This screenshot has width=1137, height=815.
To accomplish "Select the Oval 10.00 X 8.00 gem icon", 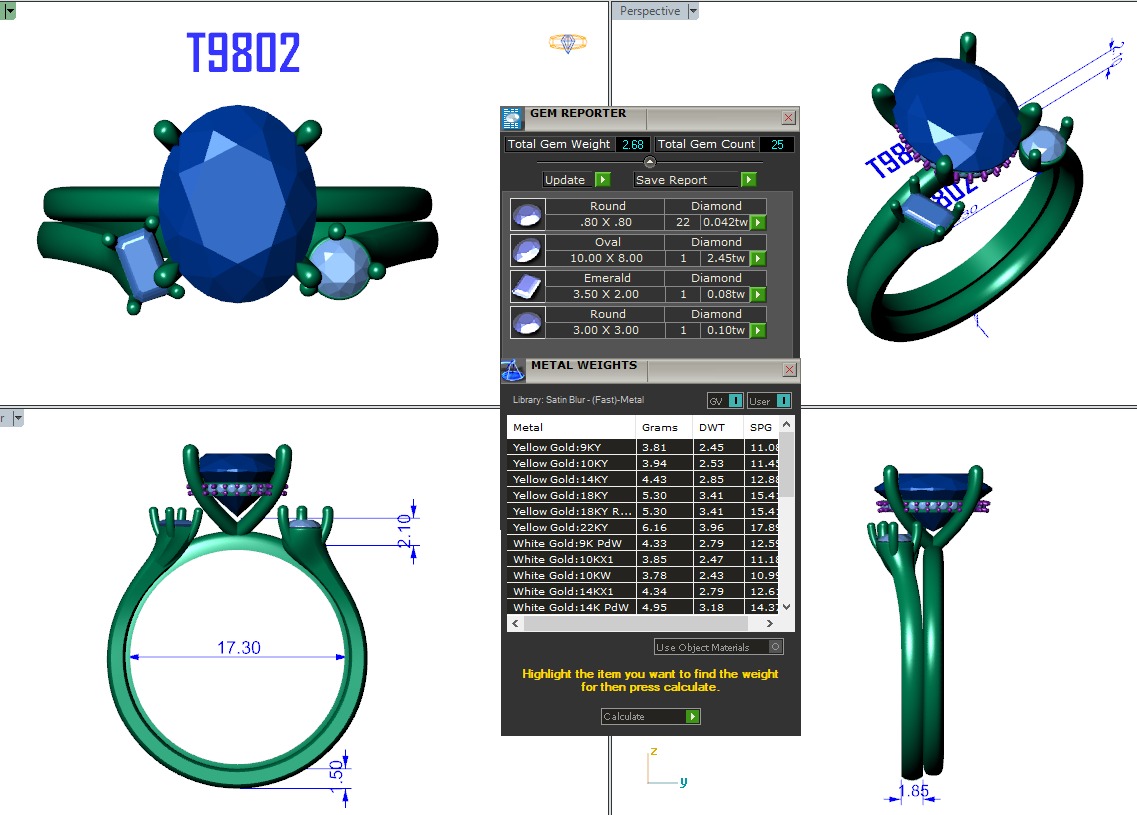I will 527,250.
